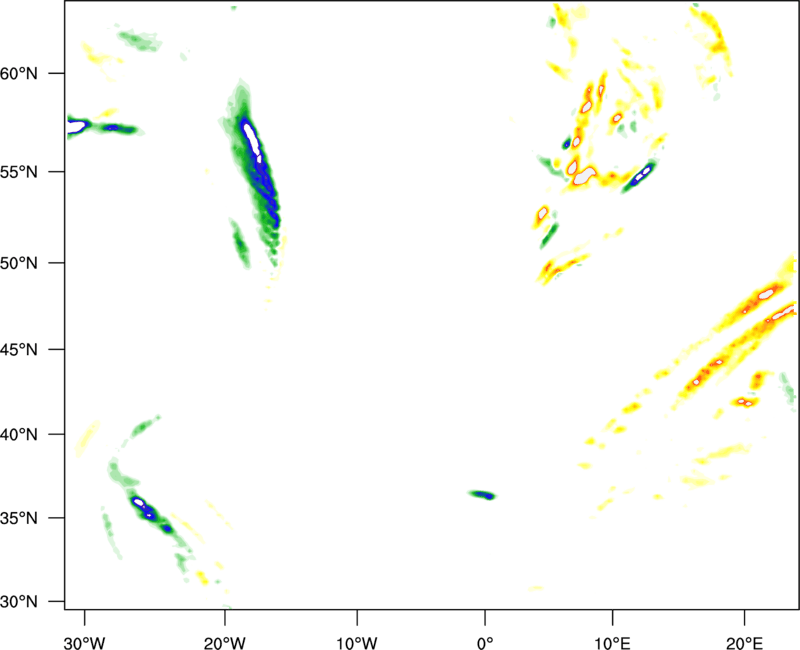
Task: Click the 50°N latitude label
Action: (19, 263)
